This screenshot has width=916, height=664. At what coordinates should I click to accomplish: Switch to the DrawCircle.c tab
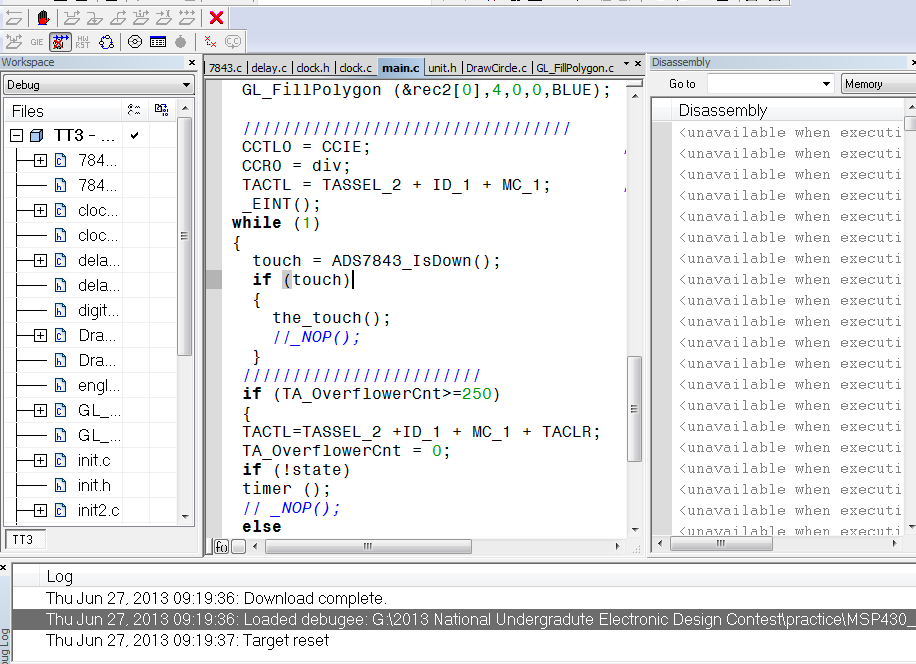497,68
